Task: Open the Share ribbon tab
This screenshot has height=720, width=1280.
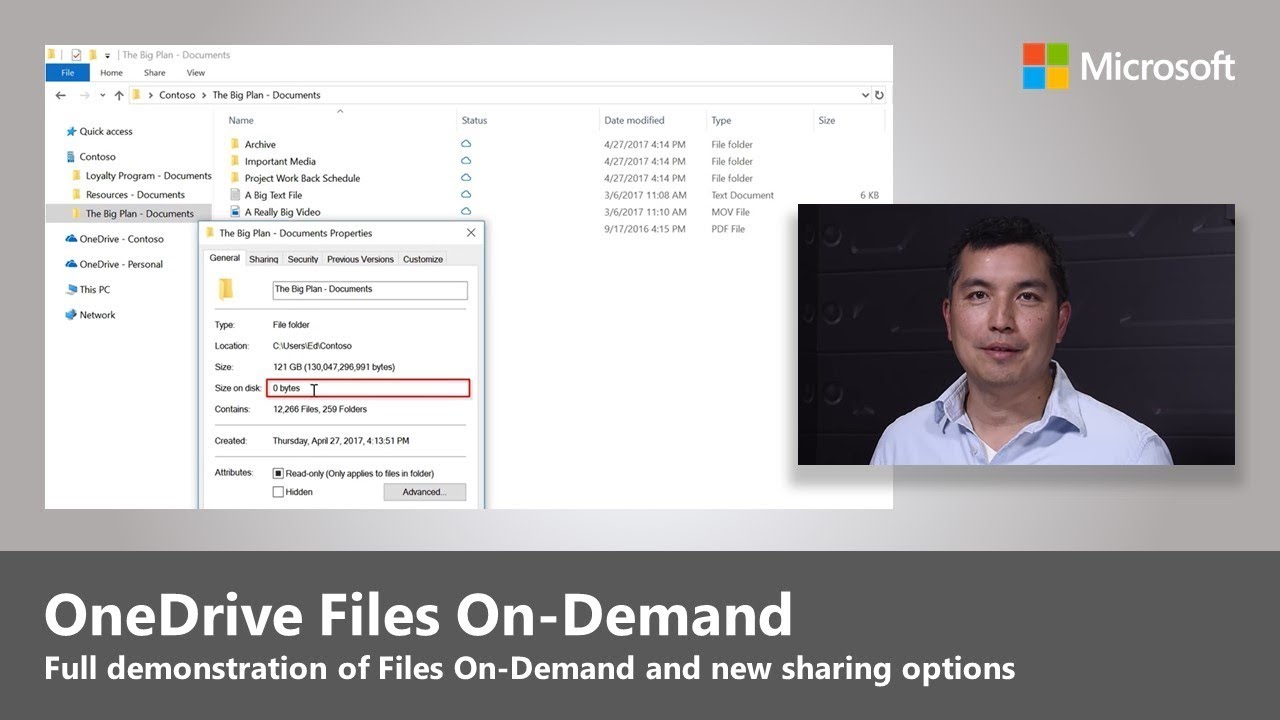Action: [x=154, y=73]
